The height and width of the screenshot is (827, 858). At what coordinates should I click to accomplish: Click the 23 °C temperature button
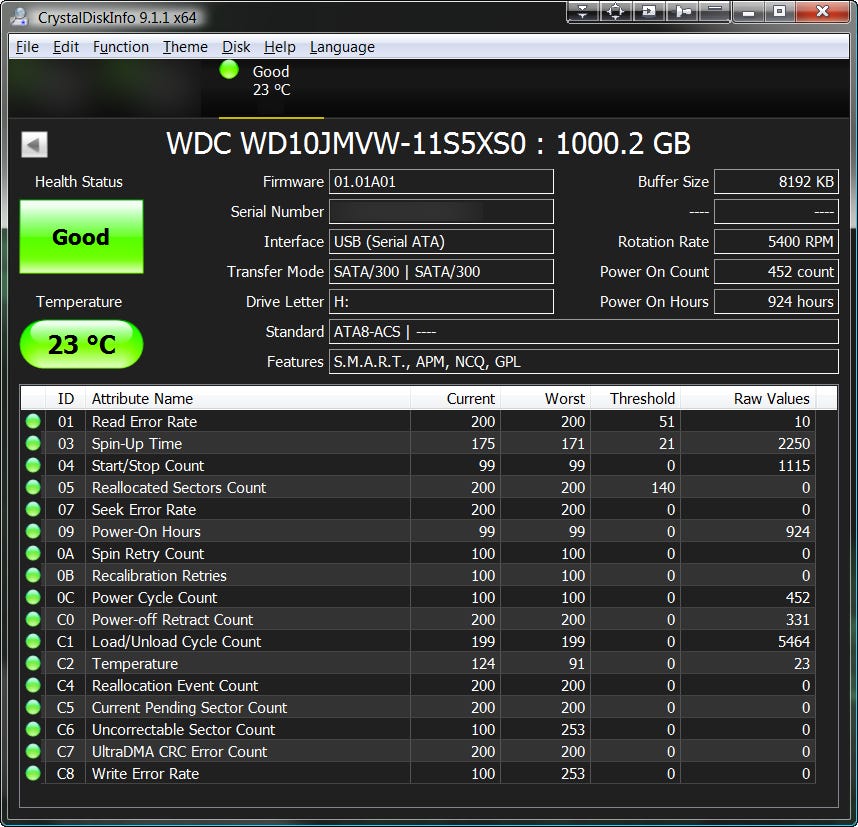coord(82,344)
